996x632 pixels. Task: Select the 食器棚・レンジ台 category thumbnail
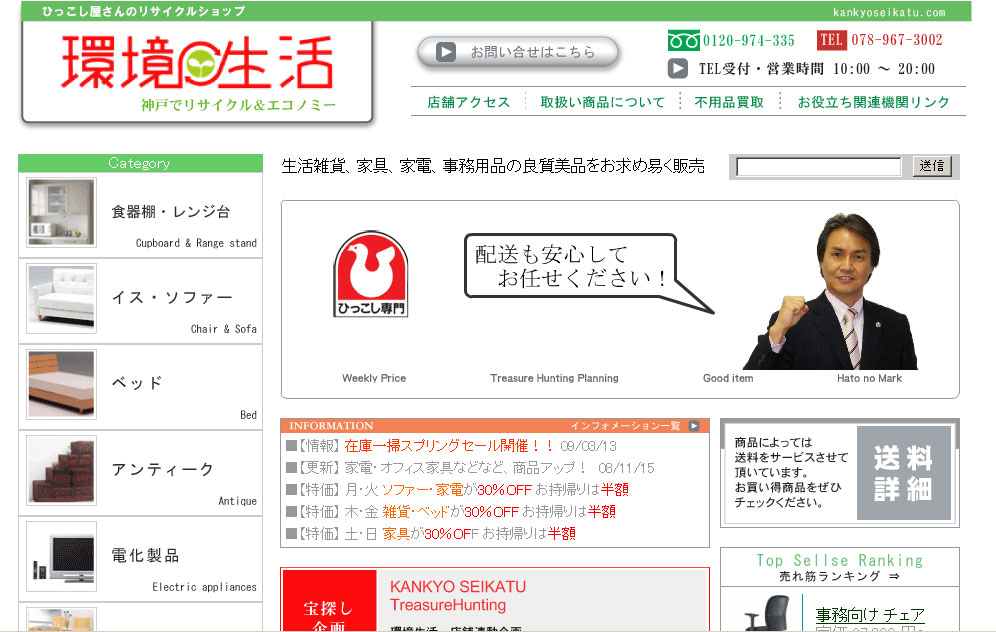click(x=62, y=212)
